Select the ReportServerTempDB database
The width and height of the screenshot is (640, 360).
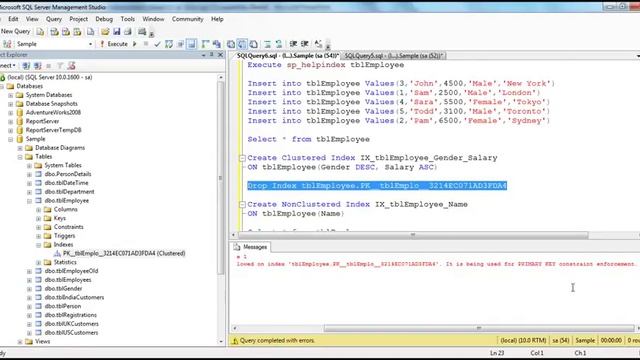coord(53,130)
